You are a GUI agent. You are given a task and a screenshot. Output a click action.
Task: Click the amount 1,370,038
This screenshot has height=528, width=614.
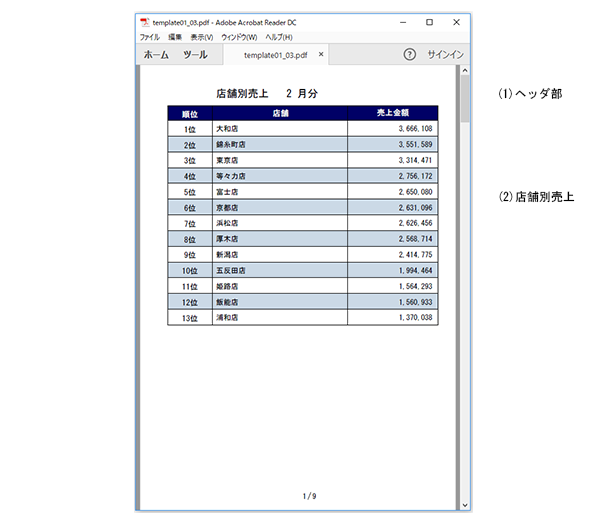coord(415,318)
